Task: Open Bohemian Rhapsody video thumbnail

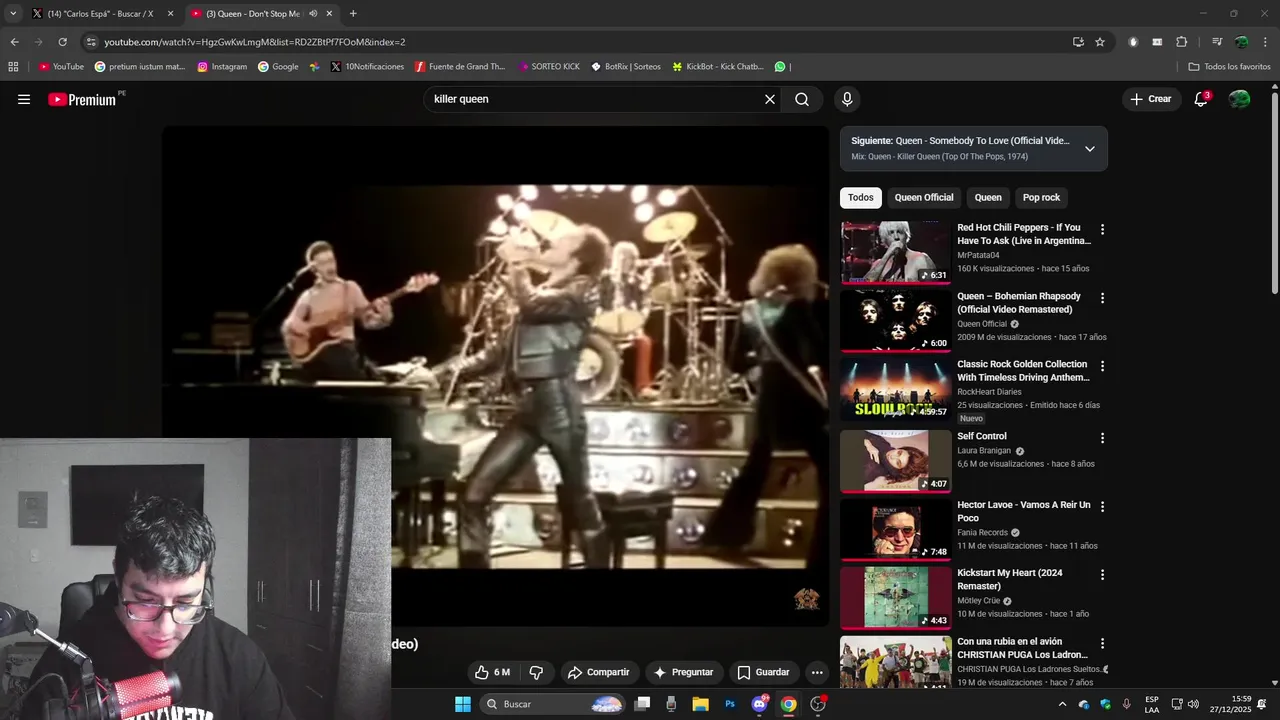Action: coord(896,322)
